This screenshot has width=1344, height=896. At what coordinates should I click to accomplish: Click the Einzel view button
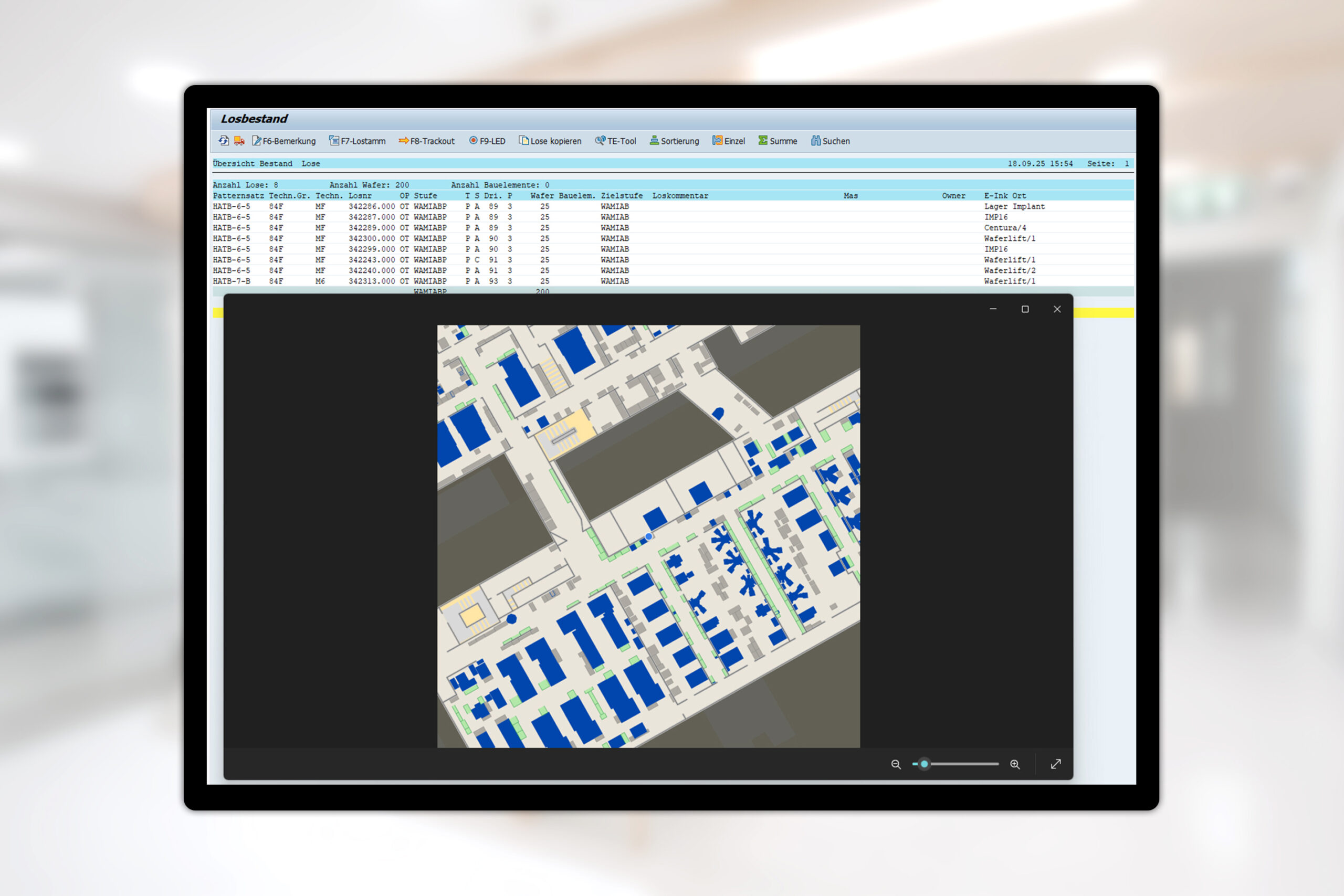tap(729, 141)
